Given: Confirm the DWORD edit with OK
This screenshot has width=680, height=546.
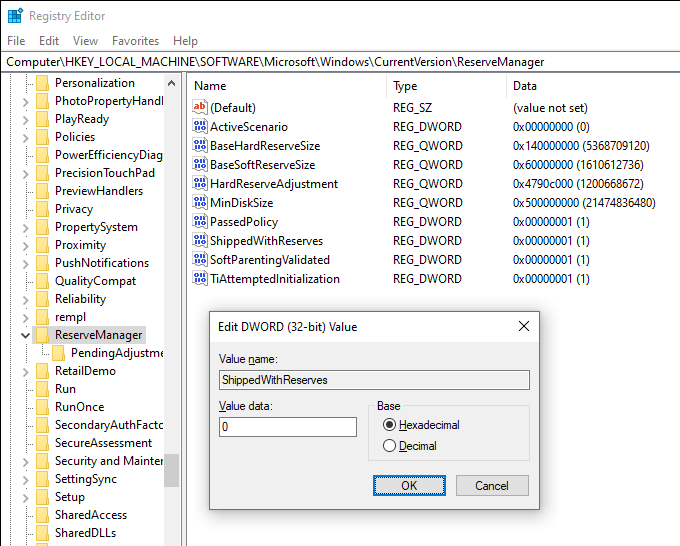Looking at the screenshot, I should [x=409, y=485].
